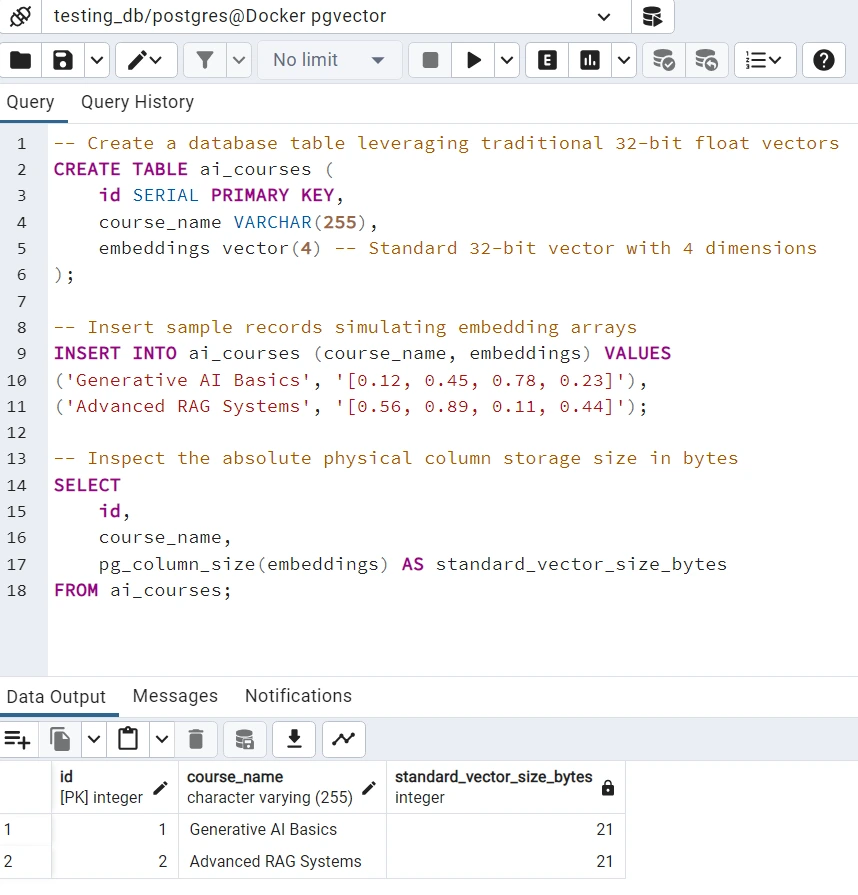
Task: Click line number 7 in the gutter
Action: (x=22, y=301)
